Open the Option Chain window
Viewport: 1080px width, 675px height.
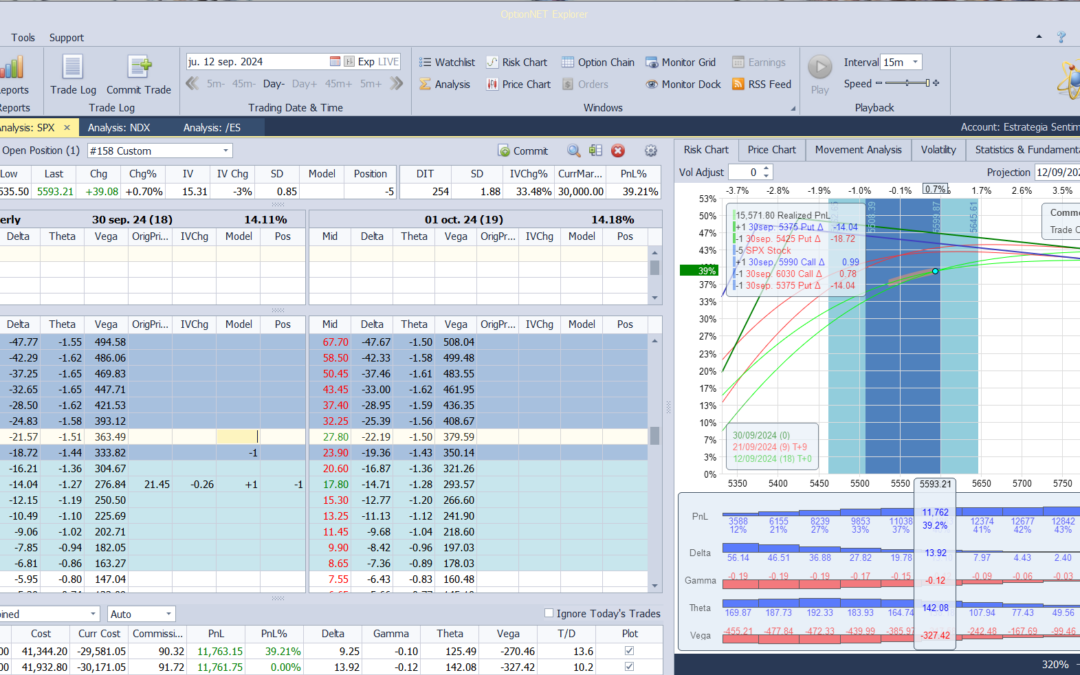point(598,62)
